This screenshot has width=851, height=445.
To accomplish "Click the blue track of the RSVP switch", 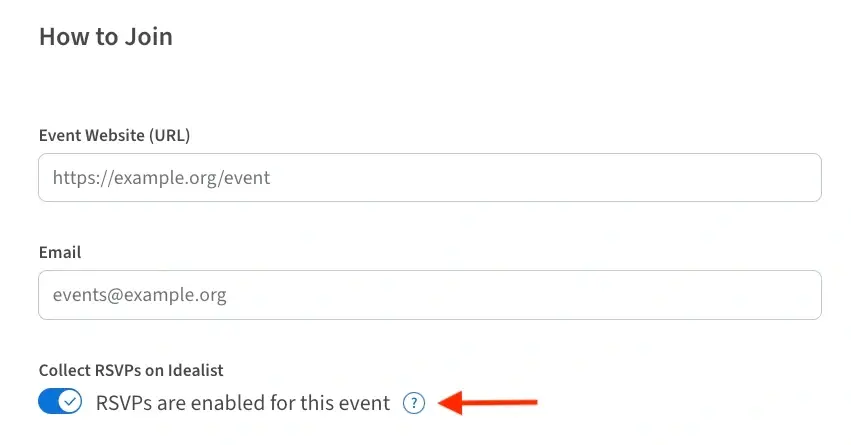I will 47,403.
